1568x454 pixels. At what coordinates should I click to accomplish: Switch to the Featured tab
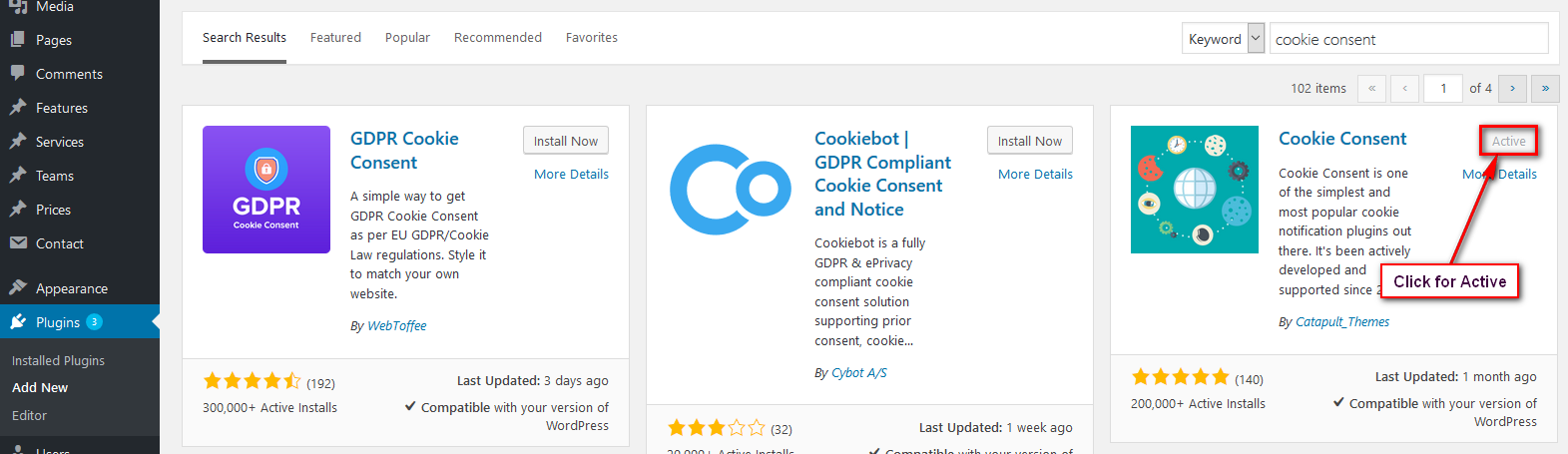(x=335, y=38)
